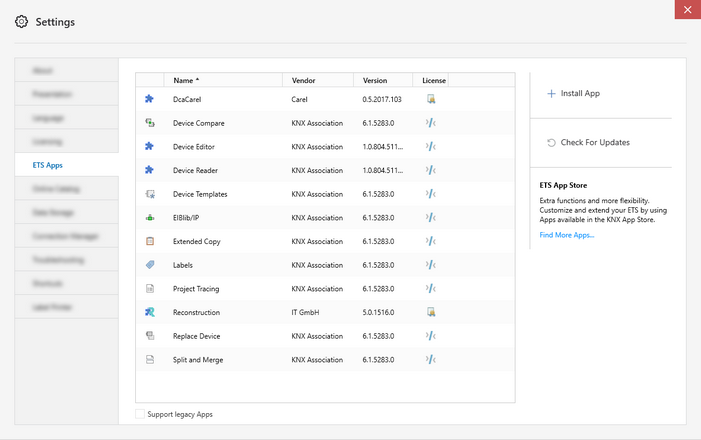Viewport: 701px width, 440px height.
Task: Click the DcaCarel license certificate icon
Action: pos(431,99)
